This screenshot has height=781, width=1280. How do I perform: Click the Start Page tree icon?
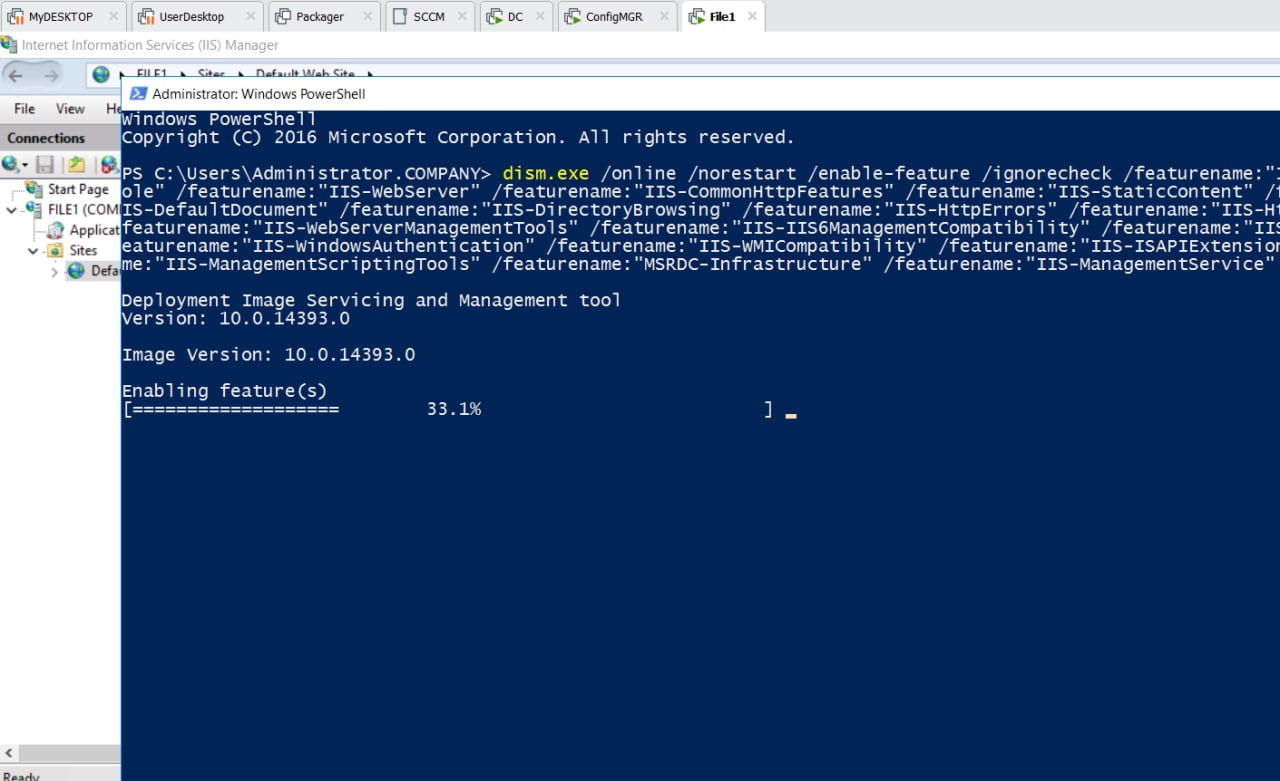34,189
